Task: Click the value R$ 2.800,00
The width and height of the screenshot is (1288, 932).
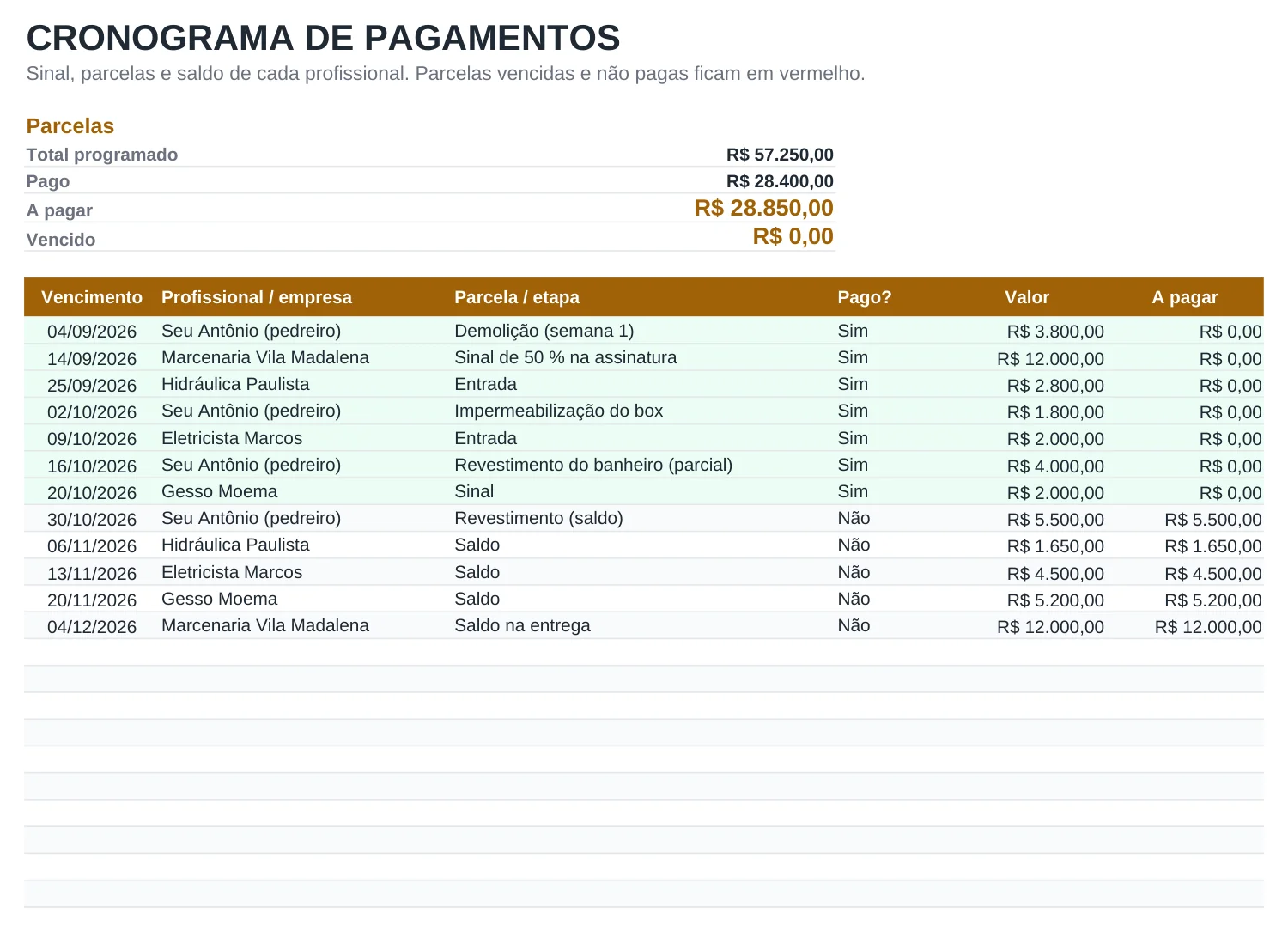Action: point(1055,386)
